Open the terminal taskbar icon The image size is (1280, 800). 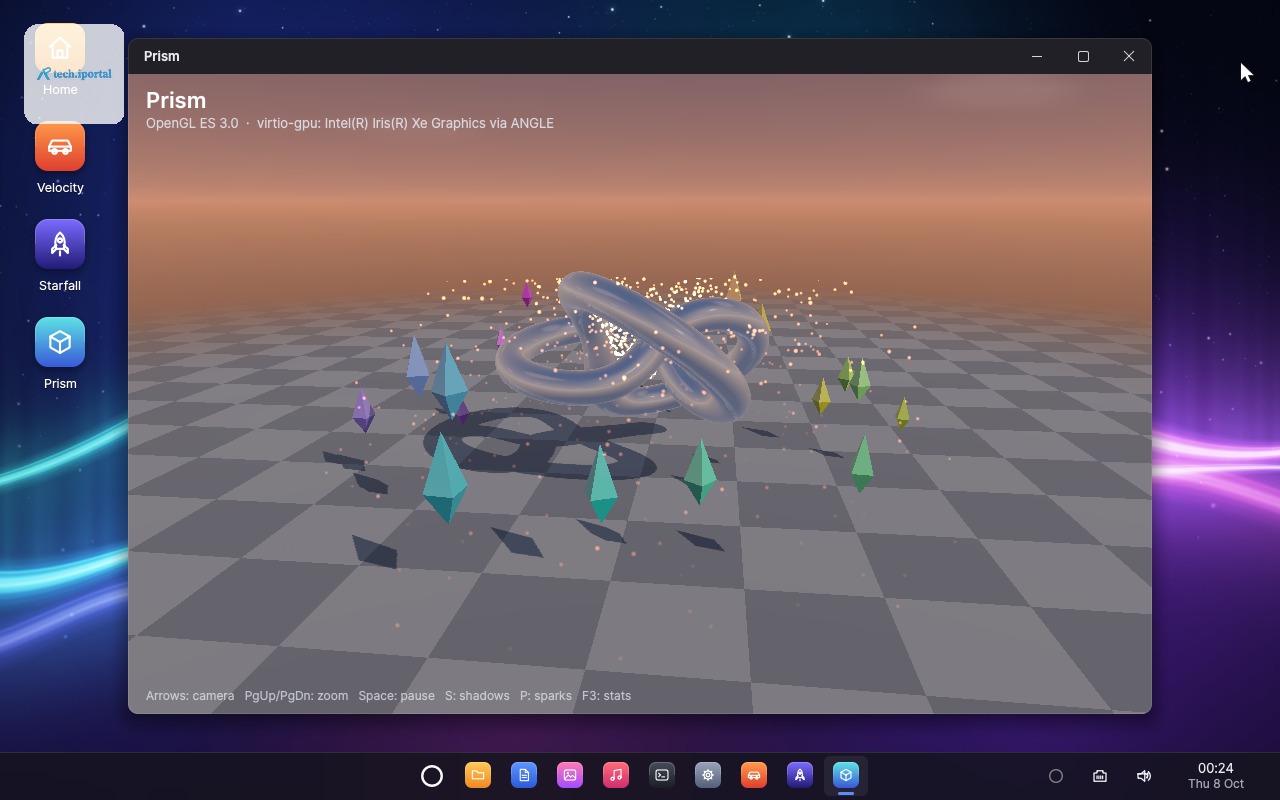click(662, 775)
